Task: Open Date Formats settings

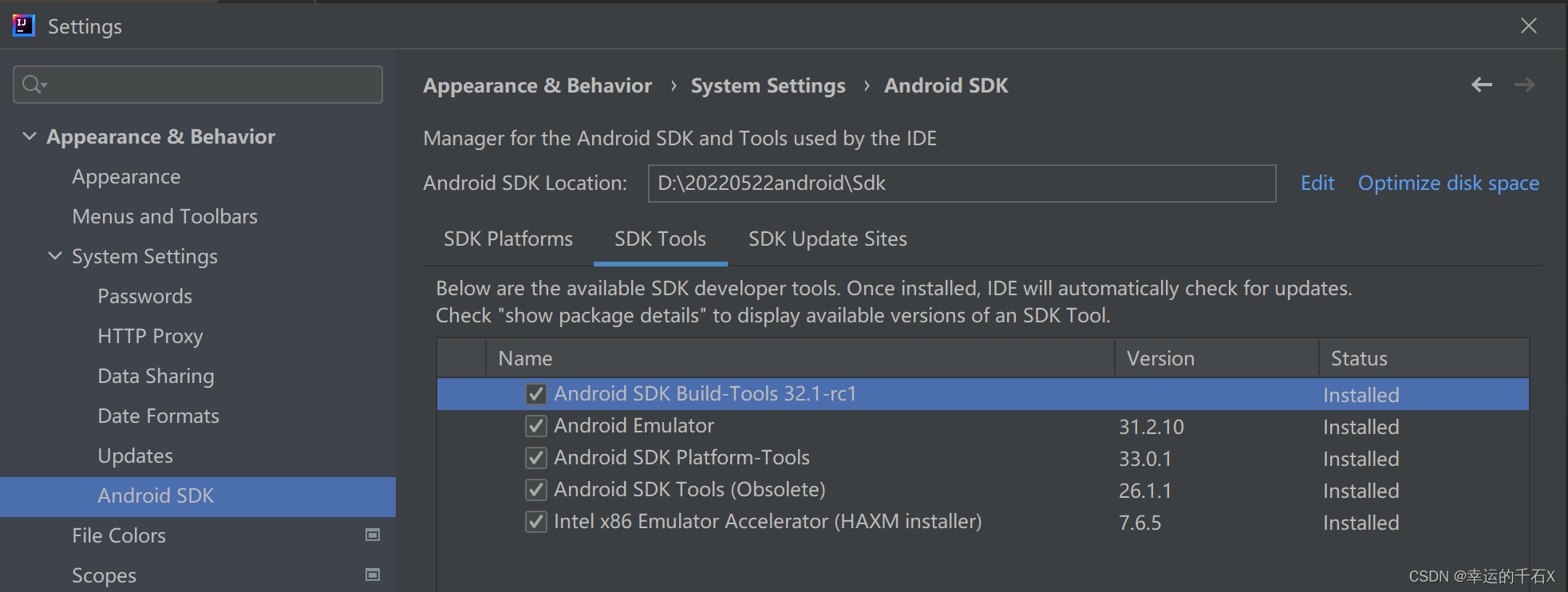Action: click(158, 416)
